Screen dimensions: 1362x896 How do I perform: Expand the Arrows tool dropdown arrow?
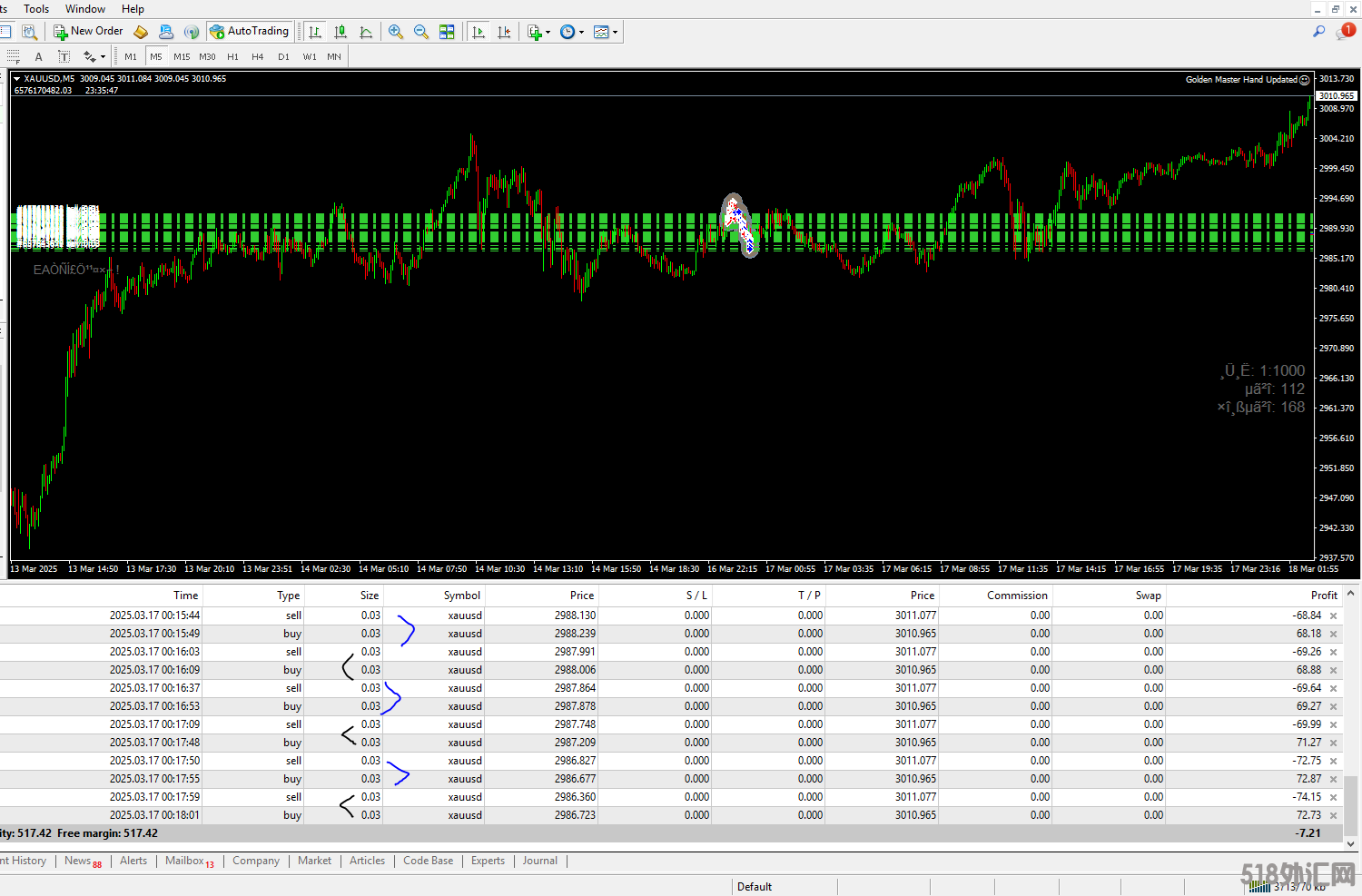(103, 57)
